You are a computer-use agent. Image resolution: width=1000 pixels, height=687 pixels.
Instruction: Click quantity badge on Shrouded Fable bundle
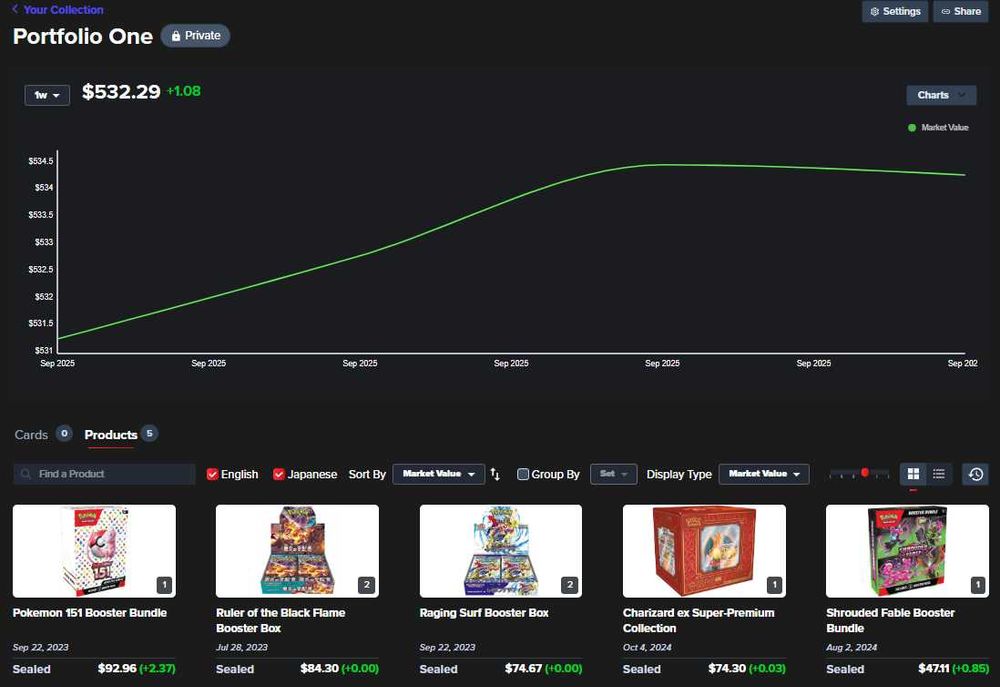pyautogui.click(x=978, y=585)
